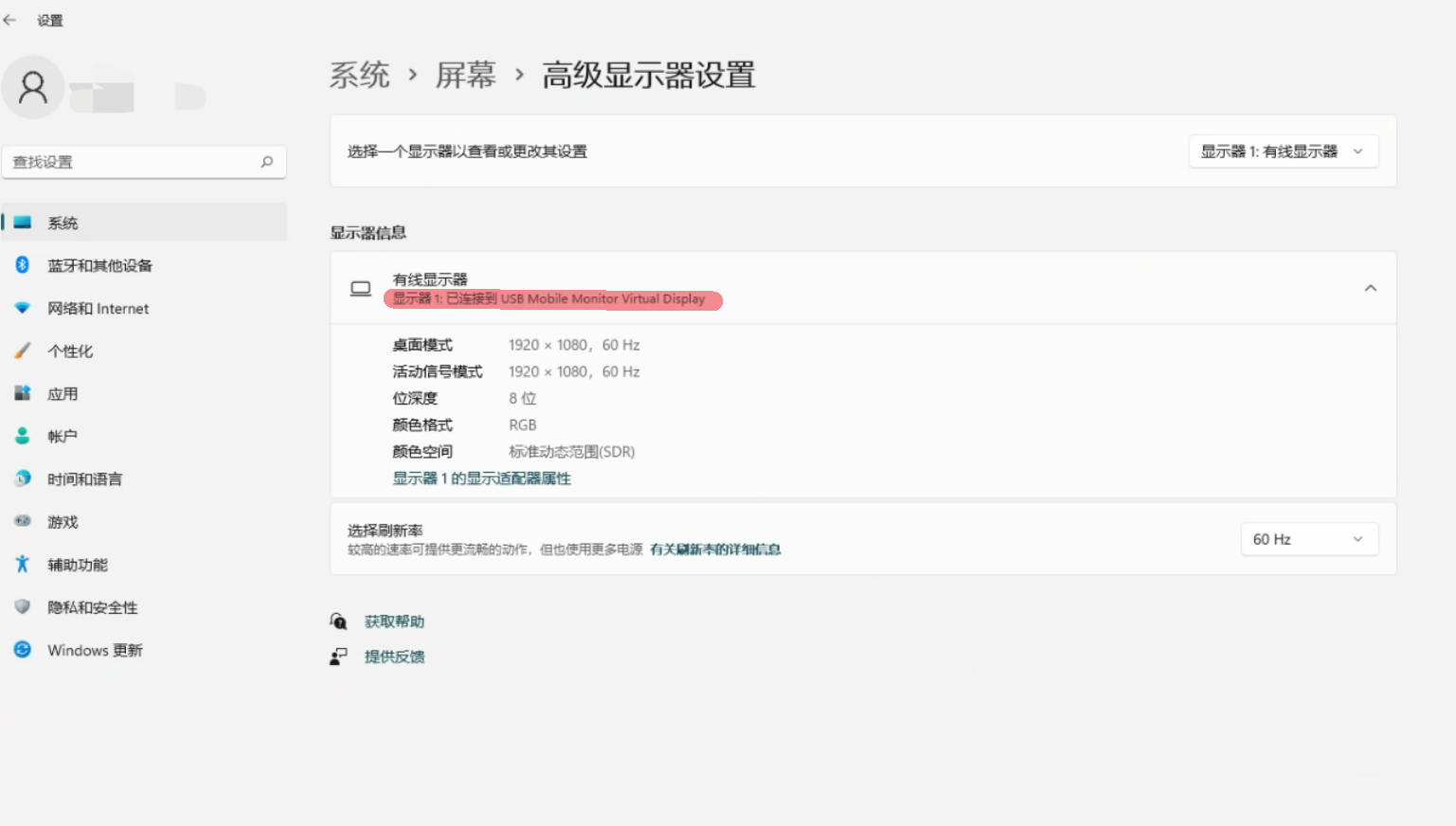Open the globe clock icon for 时间和语言
This screenshot has height=826, width=1456.
click(23, 478)
